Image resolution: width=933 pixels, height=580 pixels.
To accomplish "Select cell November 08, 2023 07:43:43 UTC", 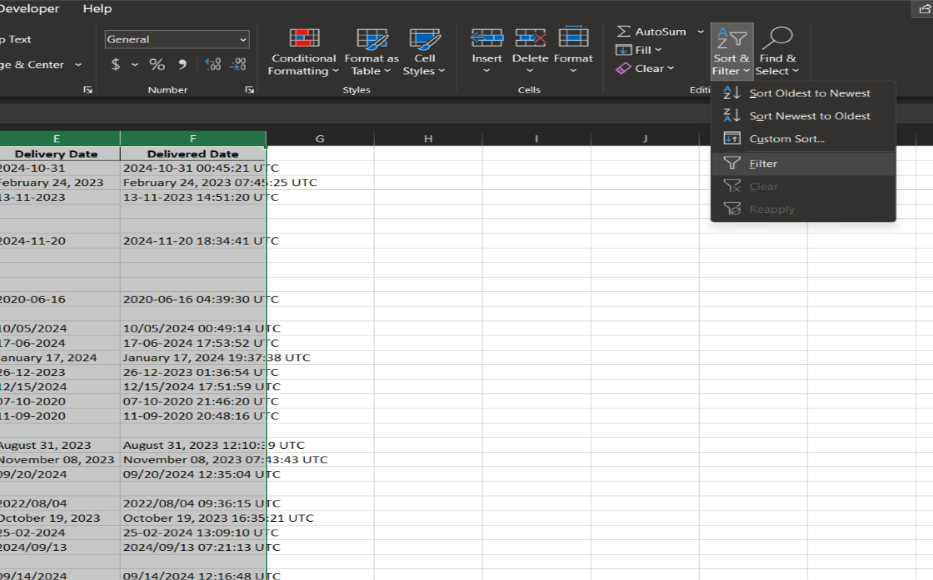I will click(193, 459).
